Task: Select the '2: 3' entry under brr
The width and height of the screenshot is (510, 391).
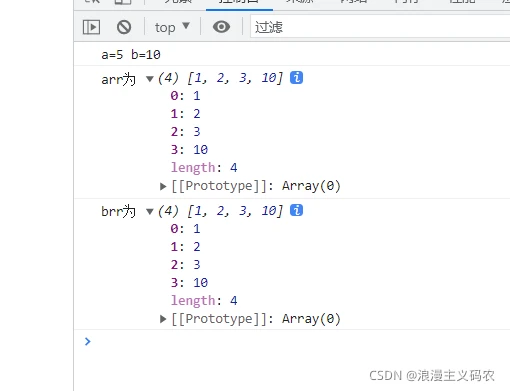Action: click(x=185, y=265)
